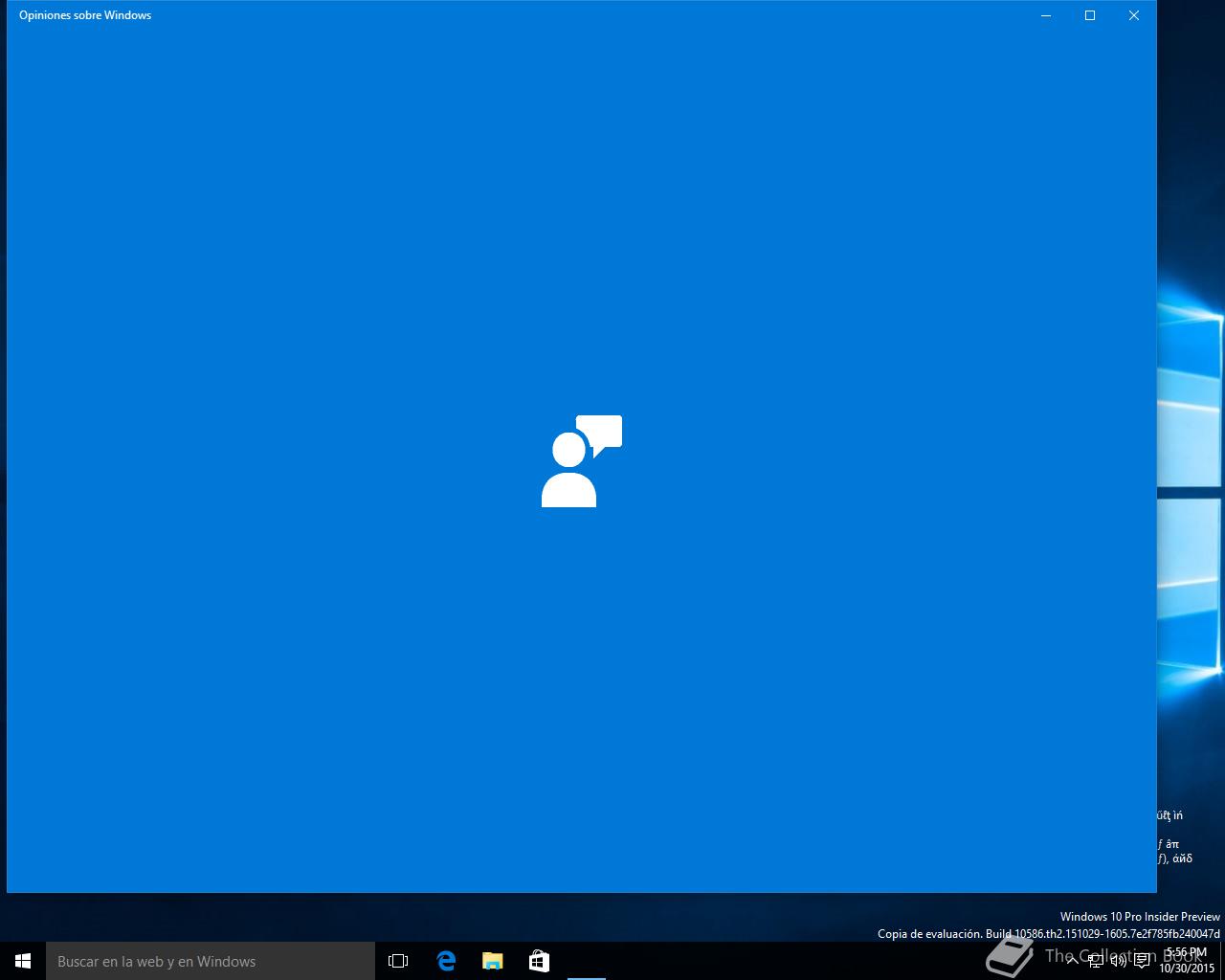Open the clock showing 5:56 PM

(1187, 961)
